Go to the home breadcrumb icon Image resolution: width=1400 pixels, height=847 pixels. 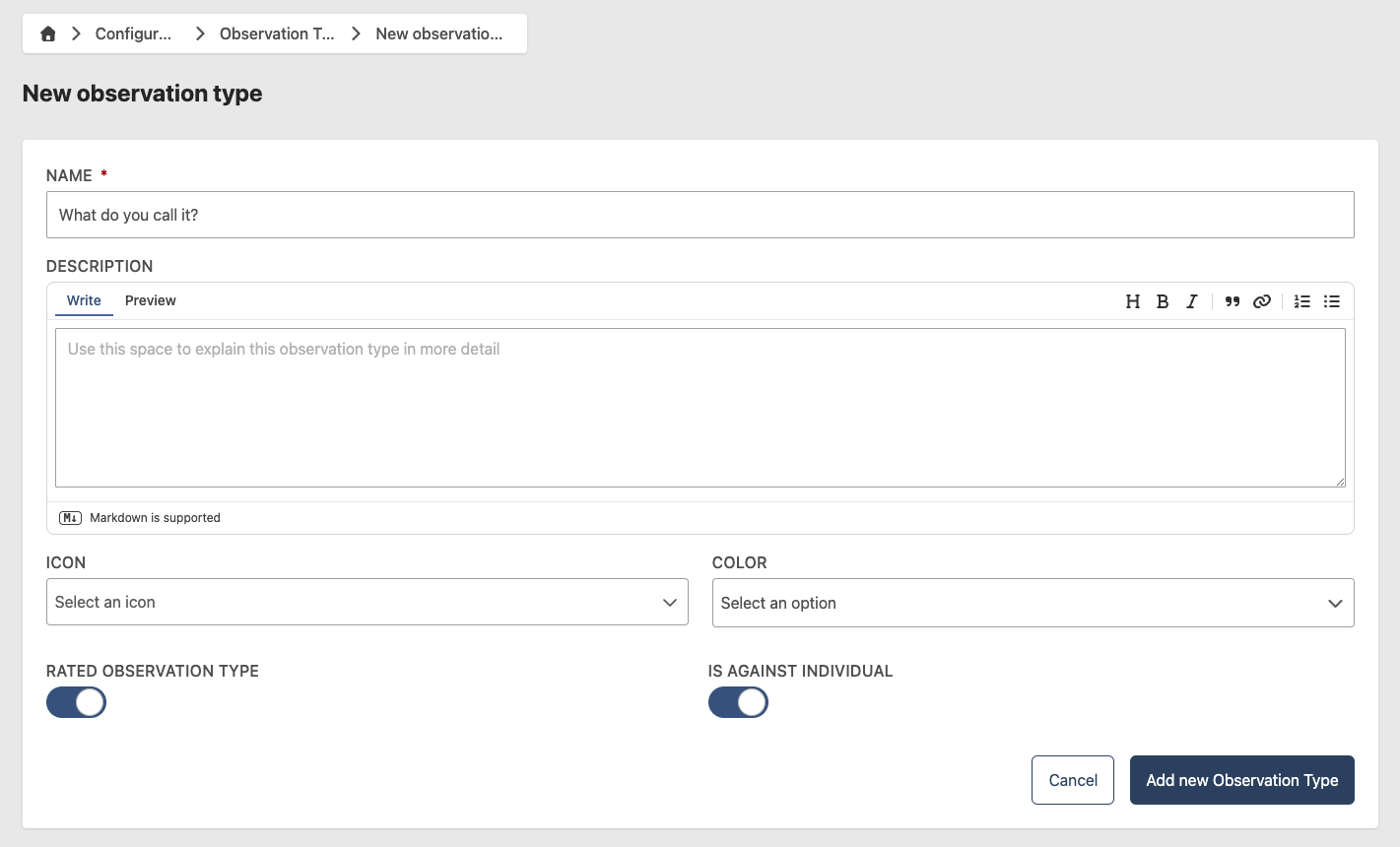click(x=47, y=33)
